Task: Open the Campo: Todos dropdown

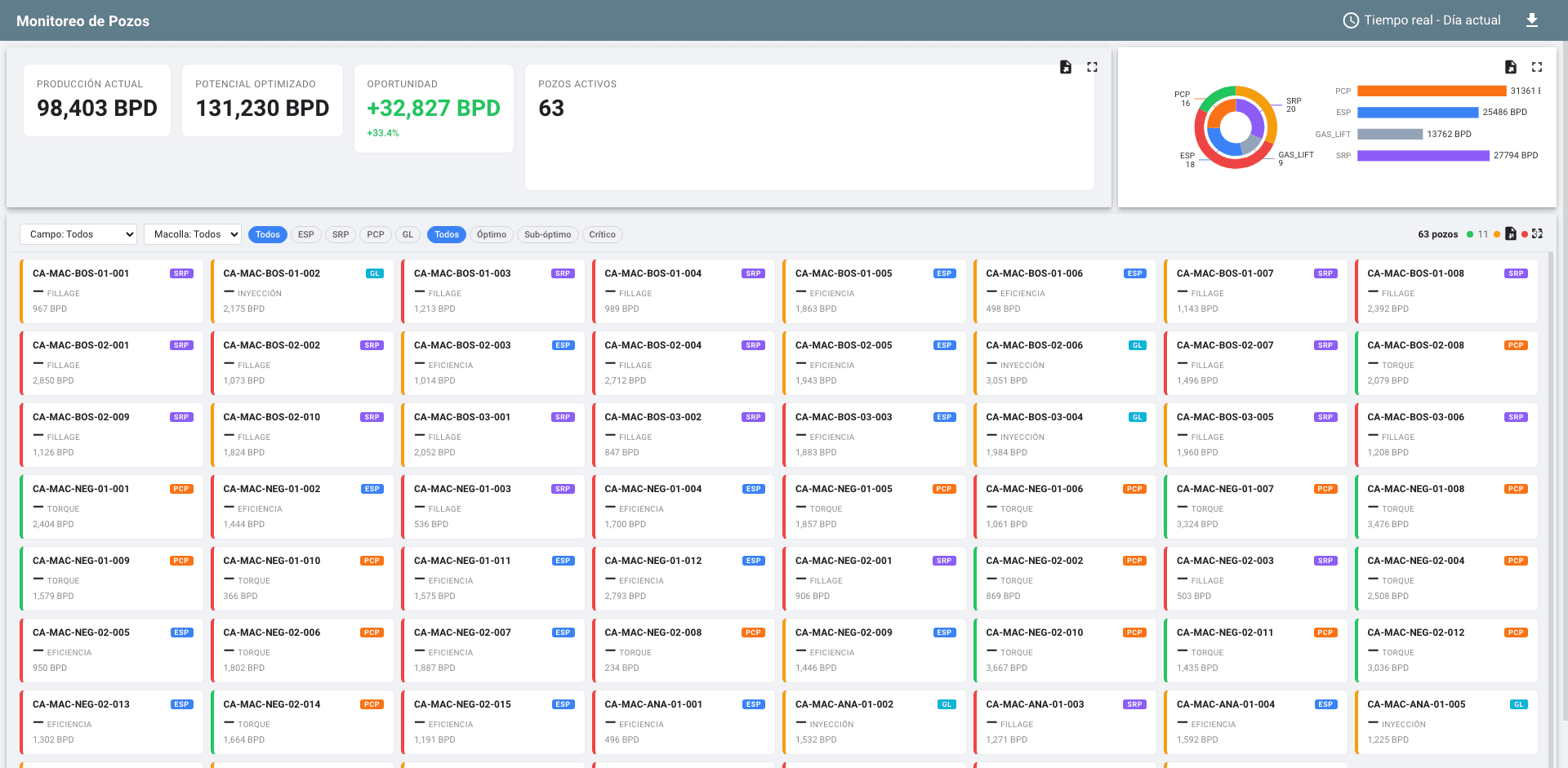Action: (x=78, y=234)
